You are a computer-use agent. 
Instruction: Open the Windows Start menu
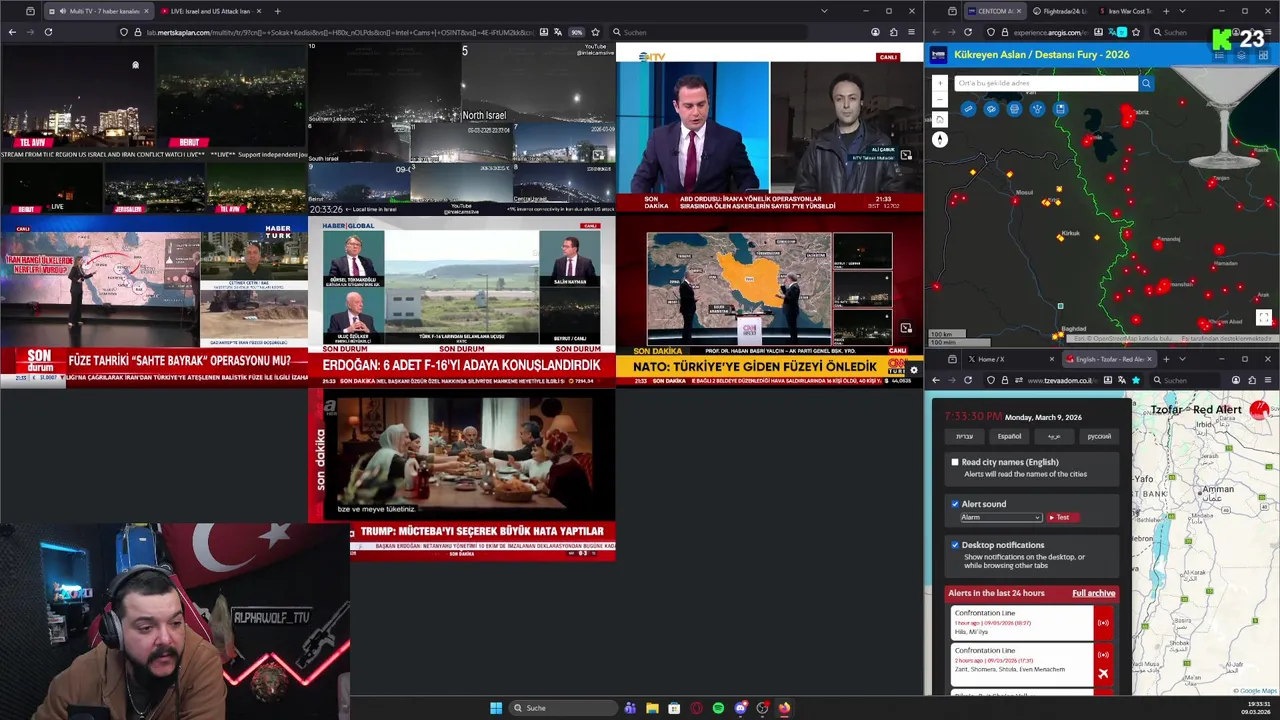(x=496, y=708)
